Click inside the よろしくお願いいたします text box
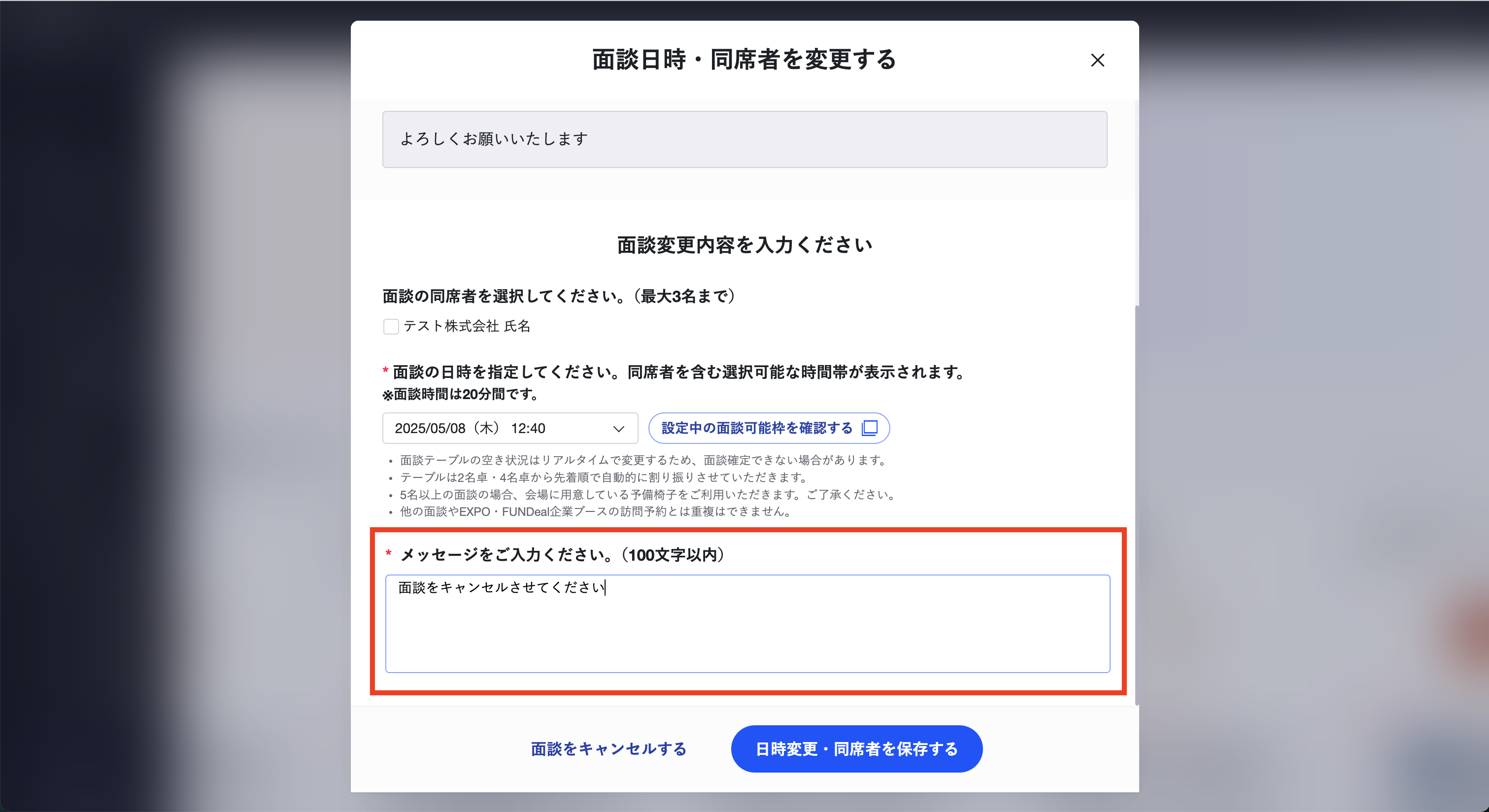This screenshot has width=1489, height=812. [x=744, y=139]
